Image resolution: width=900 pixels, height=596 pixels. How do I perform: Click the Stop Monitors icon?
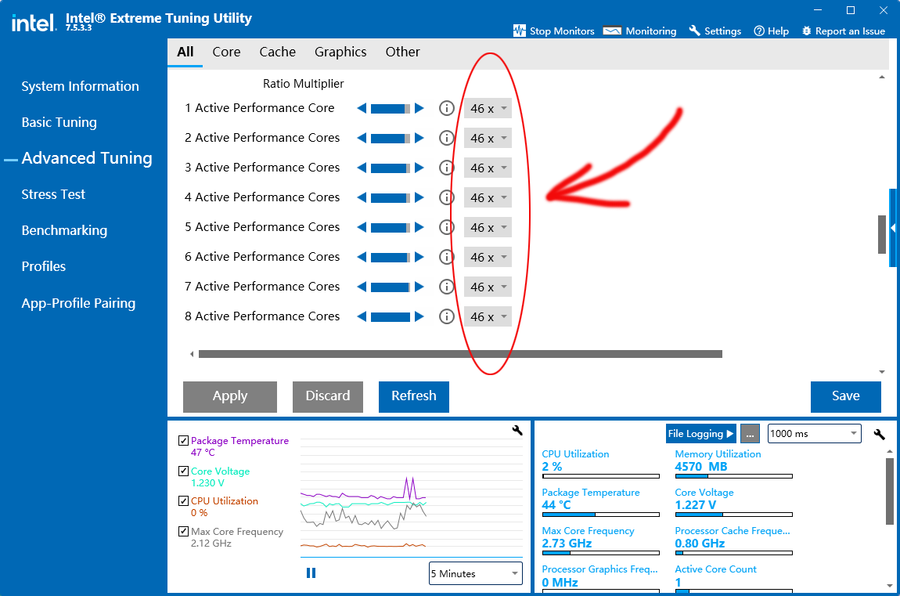[x=520, y=31]
